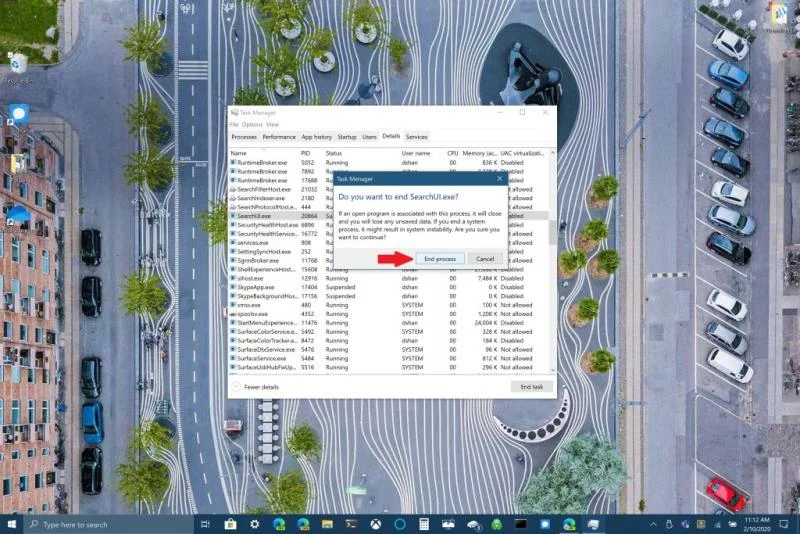This screenshot has width=800, height=534.
Task: Click End task in Task Manager
Action: [531, 387]
